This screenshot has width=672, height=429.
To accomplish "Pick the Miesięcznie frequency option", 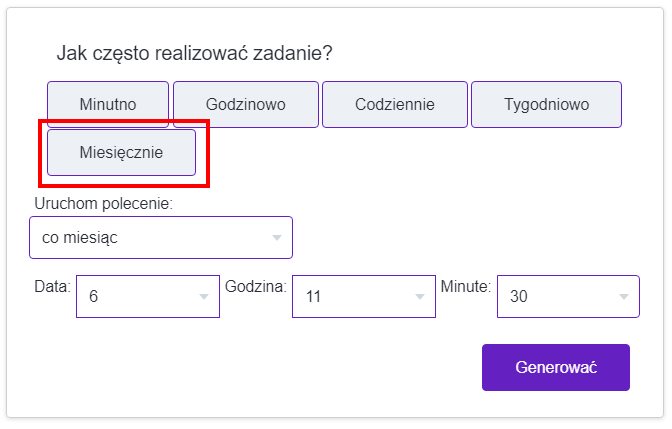I will (x=121, y=152).
